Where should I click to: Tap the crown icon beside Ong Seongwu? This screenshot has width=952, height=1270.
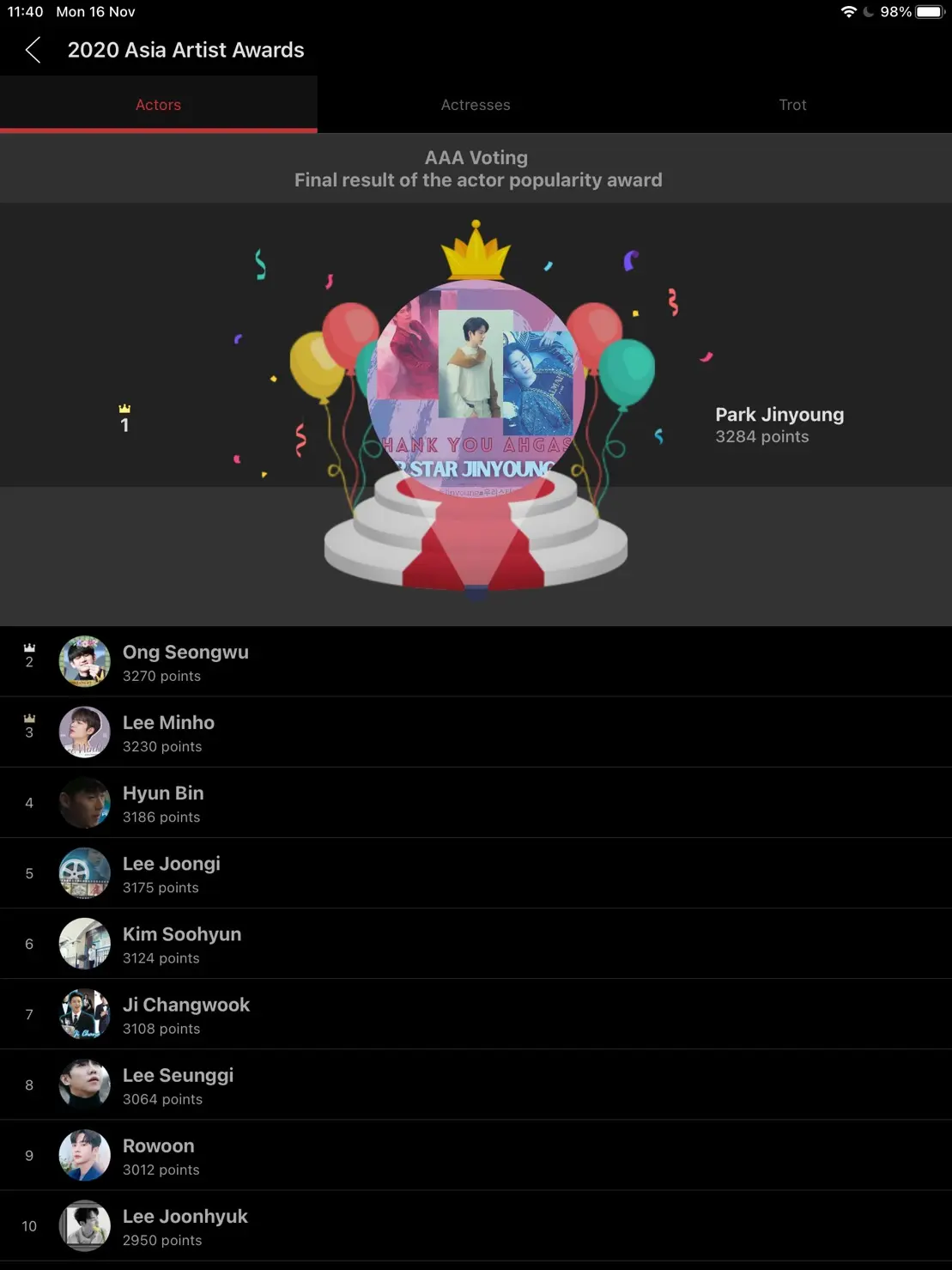[x=29, y=648]
